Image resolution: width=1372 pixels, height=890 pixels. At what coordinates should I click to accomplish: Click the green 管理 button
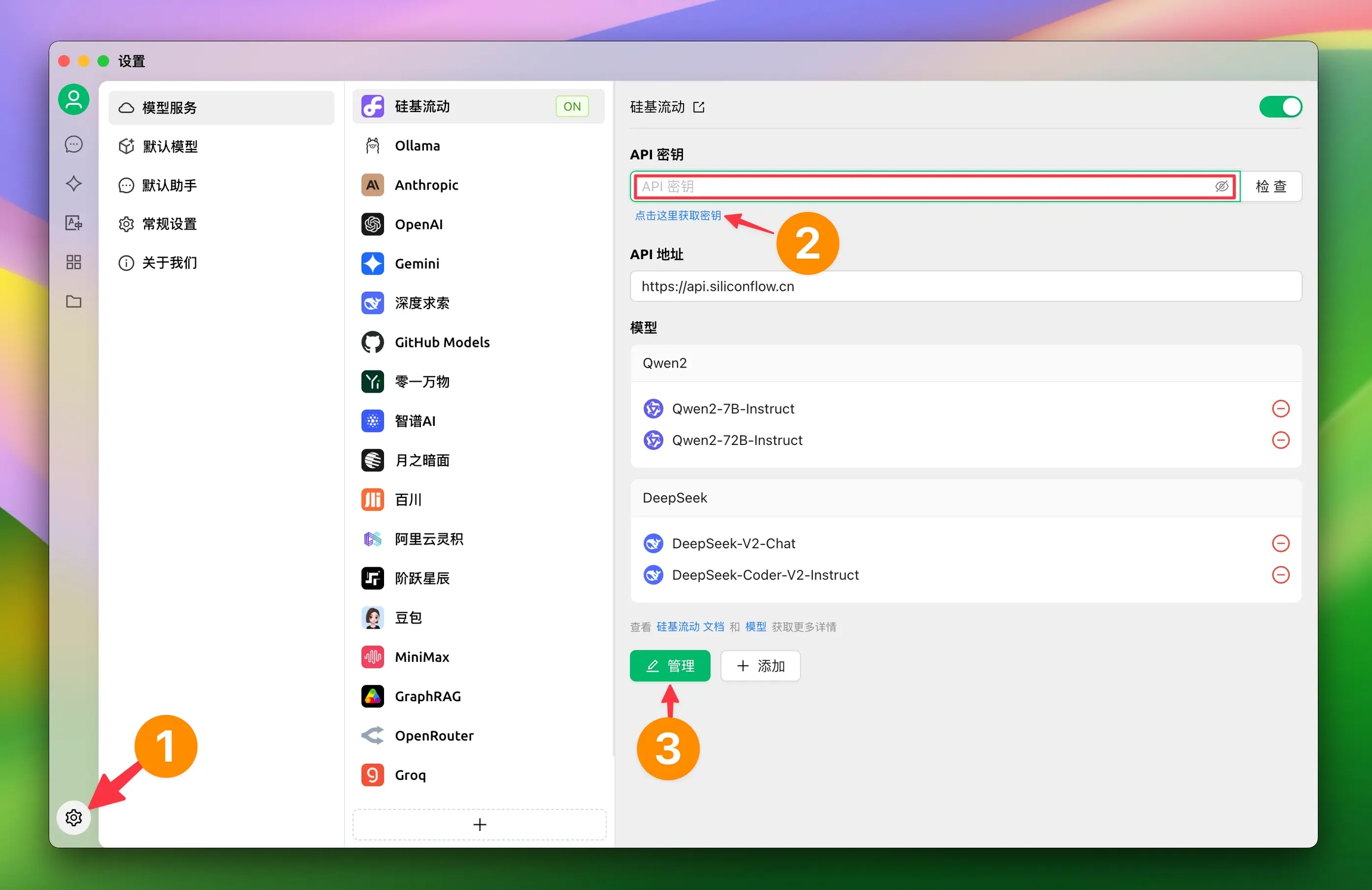(x=670, y=665)
